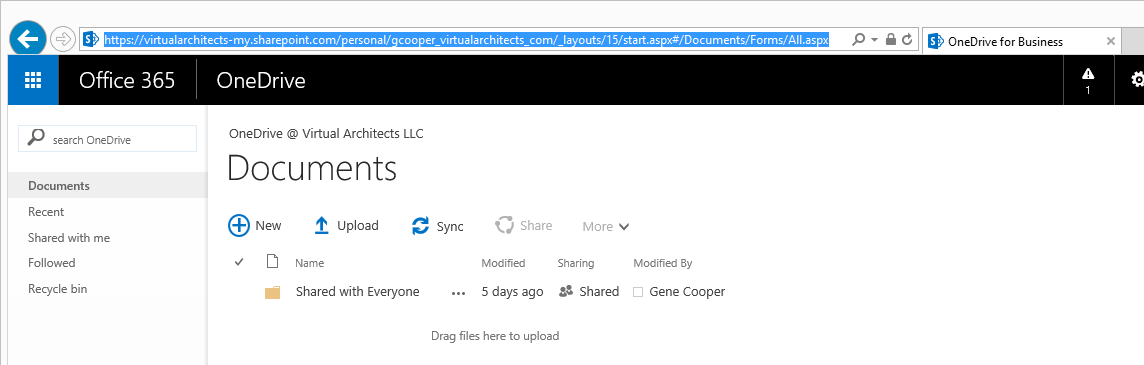1144x365 pixels.
Task: Close the OneDrive for Business tab
Action: pos(1110,42)
